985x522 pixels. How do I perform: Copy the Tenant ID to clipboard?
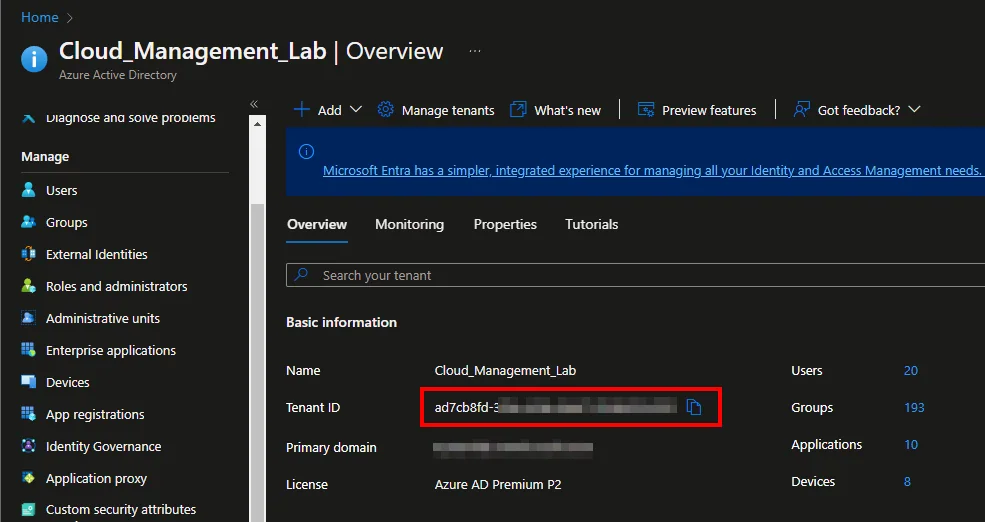click(694, 407)
